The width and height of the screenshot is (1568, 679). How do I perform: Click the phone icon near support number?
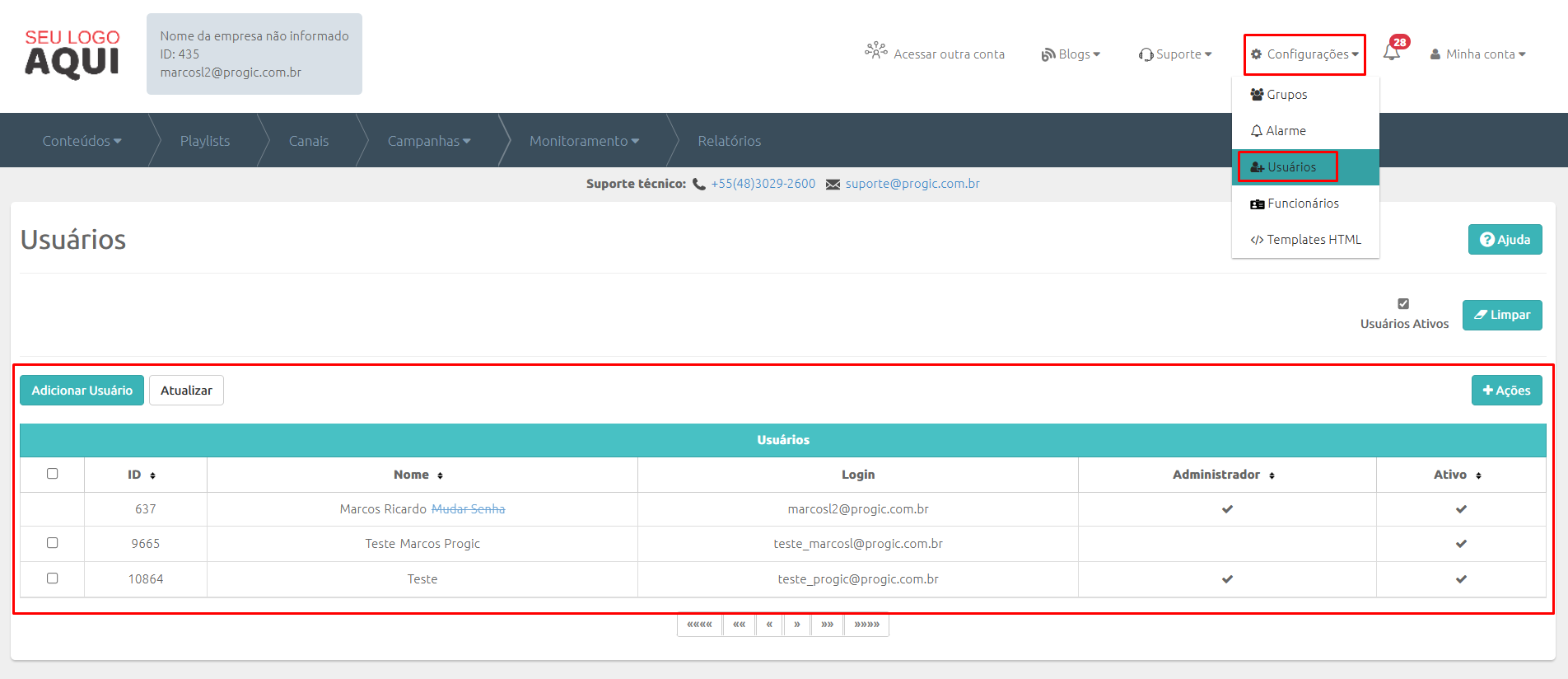(x=699, y=185)
